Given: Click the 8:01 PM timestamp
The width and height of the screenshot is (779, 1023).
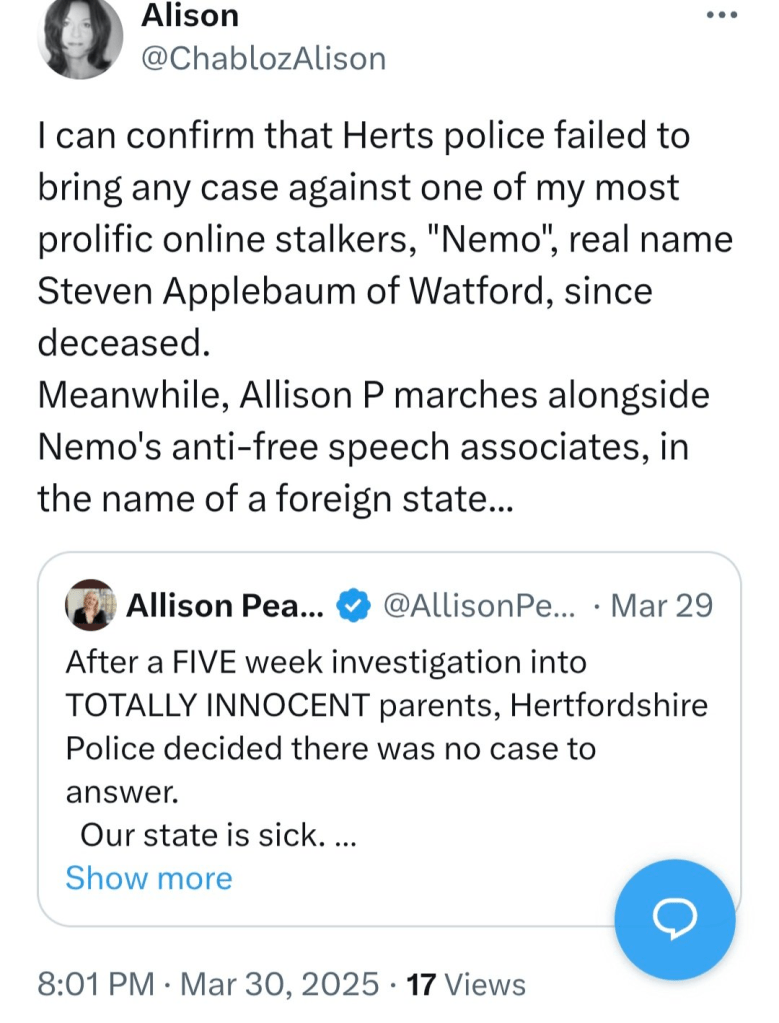Looking at the screenshot, I should (x=95, y=984).
